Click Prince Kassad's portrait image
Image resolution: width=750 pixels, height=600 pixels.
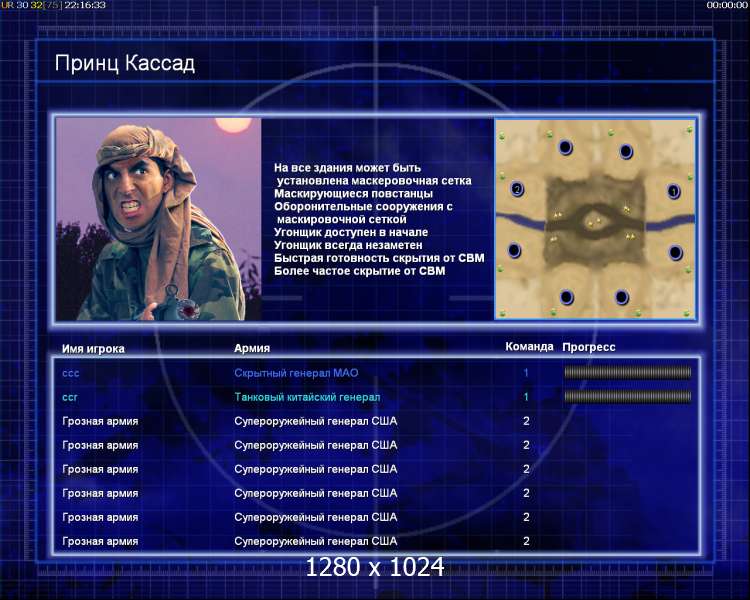tap(158, 219)
